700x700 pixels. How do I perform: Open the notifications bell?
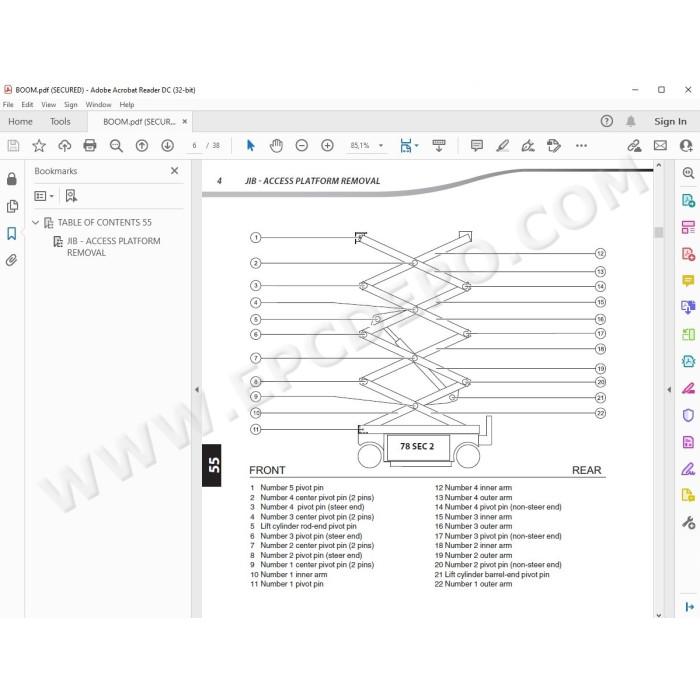pos(631,121)
